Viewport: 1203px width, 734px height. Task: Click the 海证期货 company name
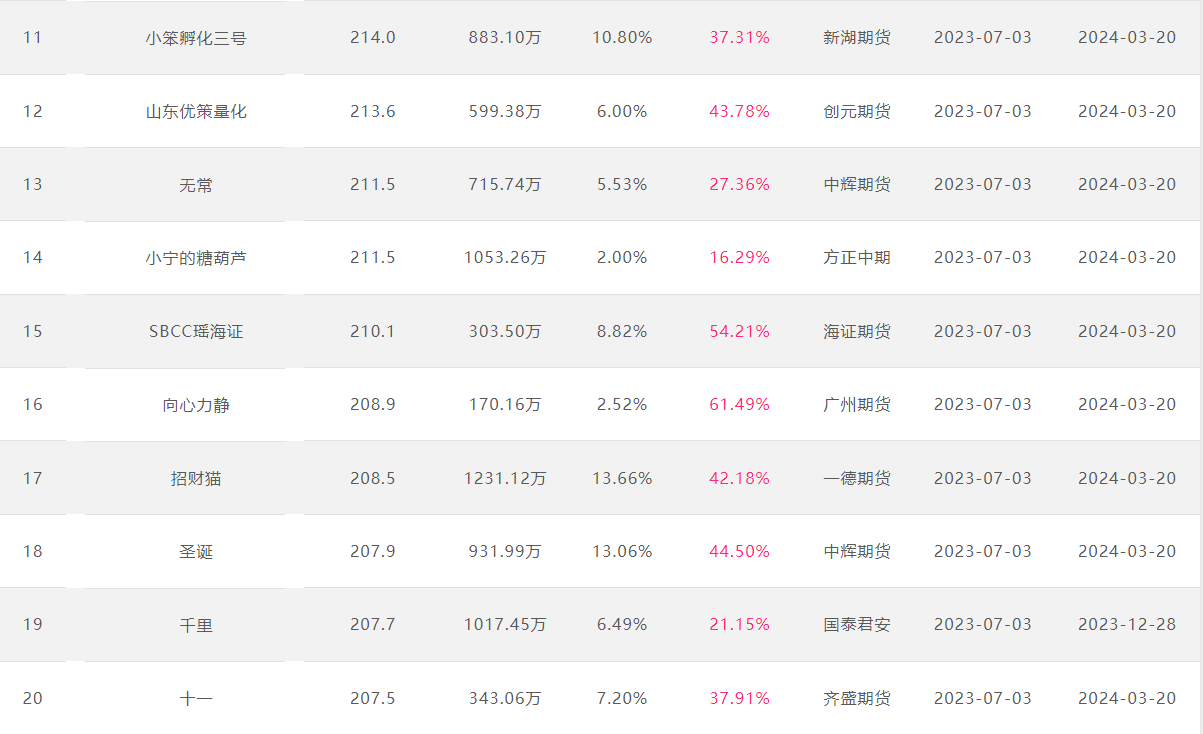[857, 331]
